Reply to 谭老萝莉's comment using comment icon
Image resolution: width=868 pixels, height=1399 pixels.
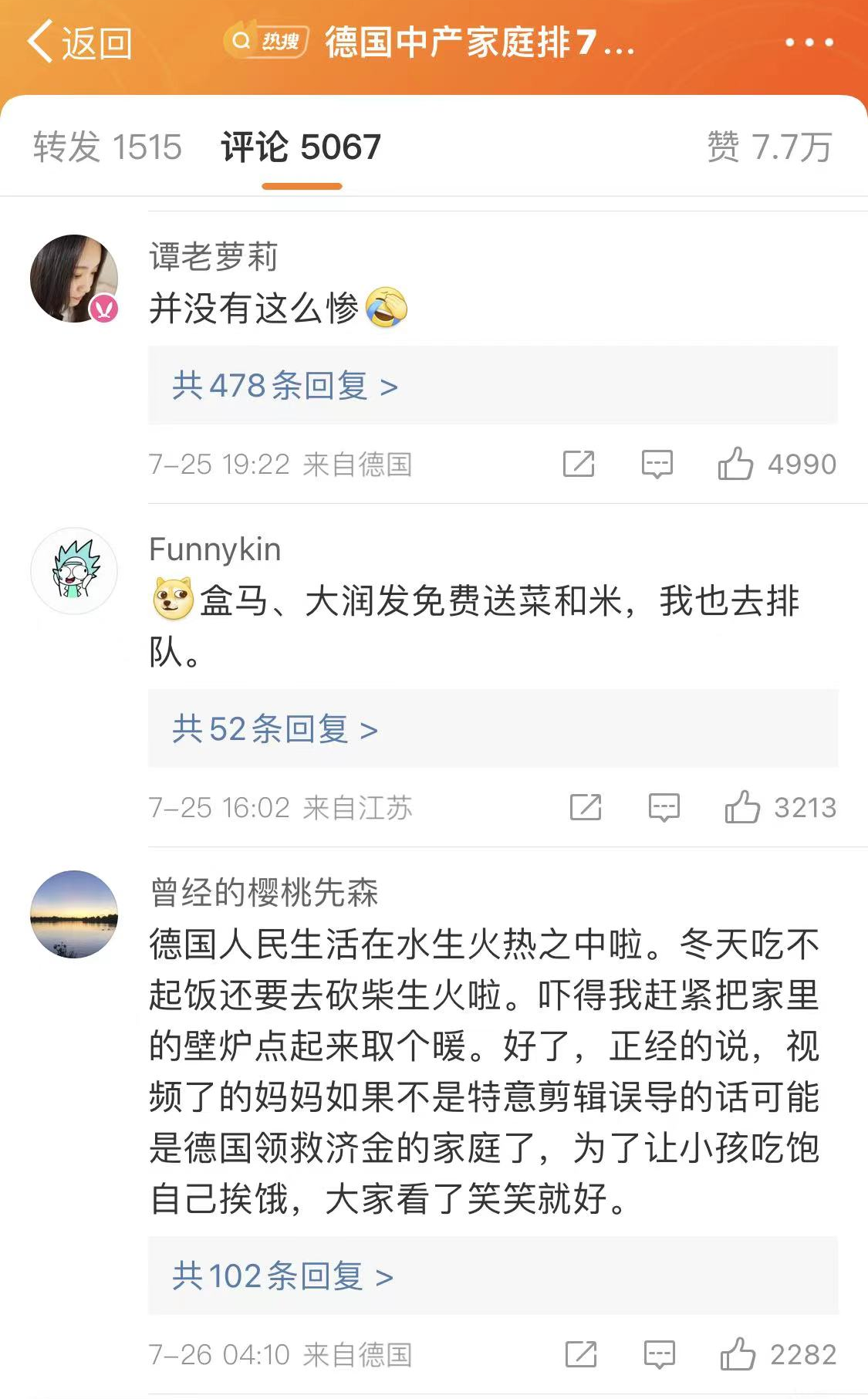click(x=657, y=464)
